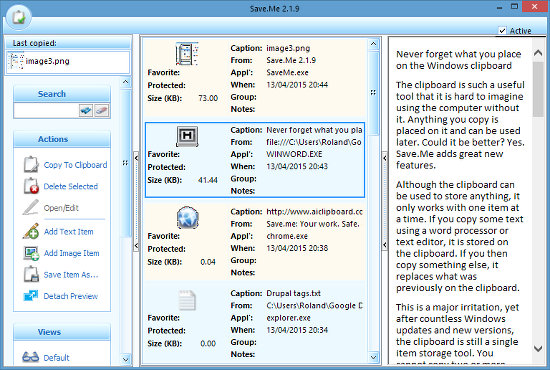Image resolution: width=550 pixels, height=370 pixels.
Task: Click the Open/Edit pencil icon
Action: click(31, 207)
